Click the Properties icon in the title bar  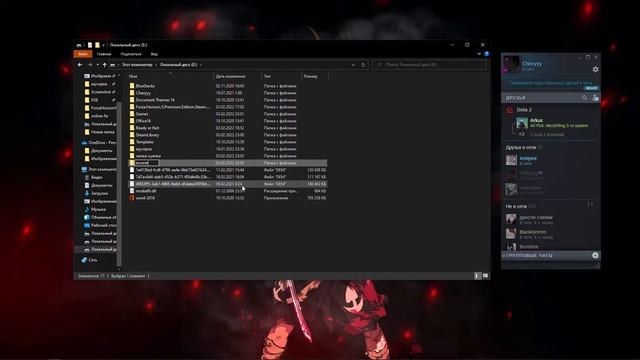click(90, 45)
